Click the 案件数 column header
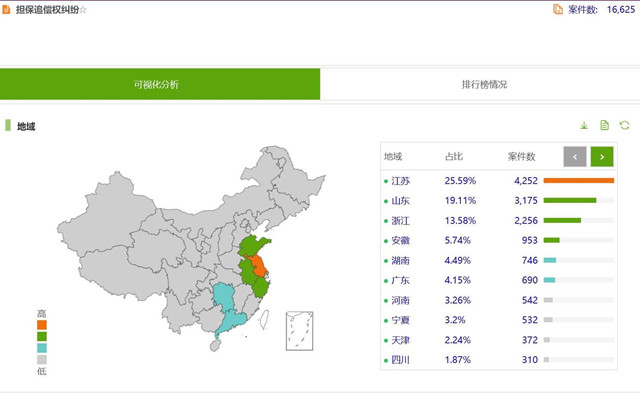 pyautogui.click(x=521, y=157)
